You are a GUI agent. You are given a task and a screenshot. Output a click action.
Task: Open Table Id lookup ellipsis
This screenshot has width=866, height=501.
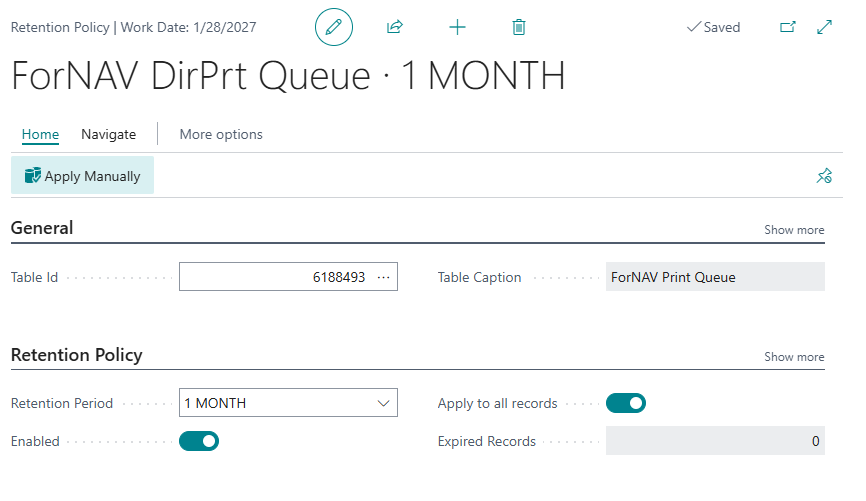[383, 277]
